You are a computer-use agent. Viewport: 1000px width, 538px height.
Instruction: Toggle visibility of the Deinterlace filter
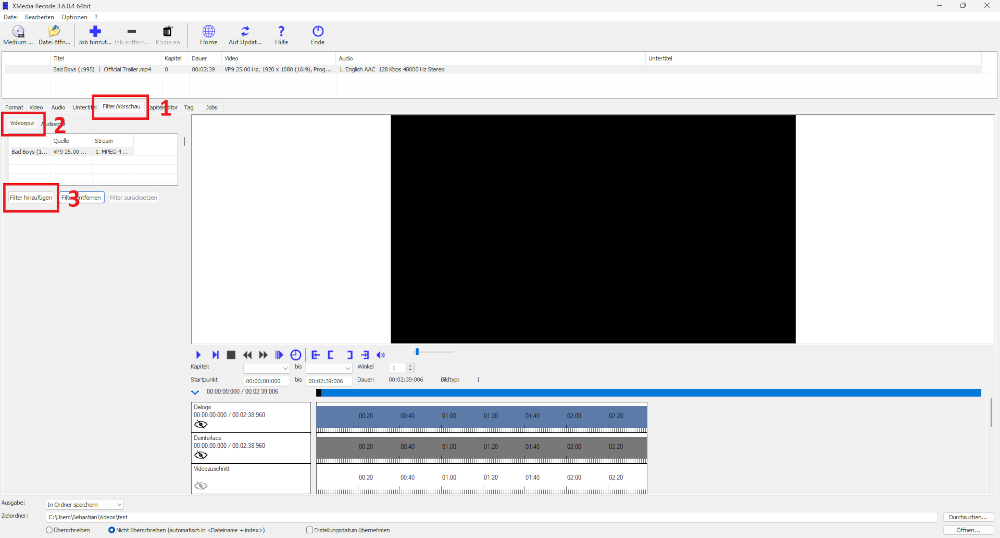[201, 455]
